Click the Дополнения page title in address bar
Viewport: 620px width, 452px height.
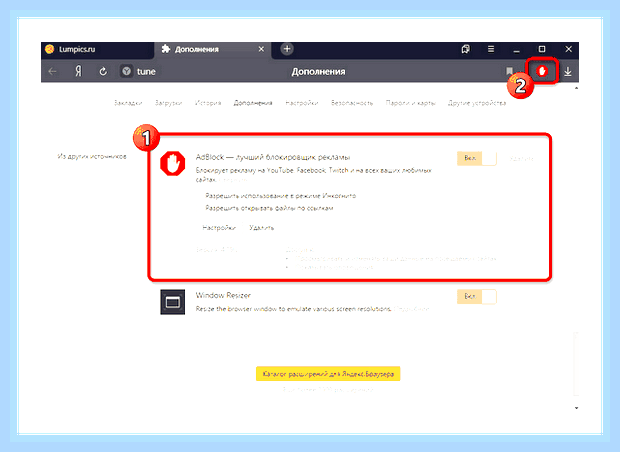tap(318, 72)
